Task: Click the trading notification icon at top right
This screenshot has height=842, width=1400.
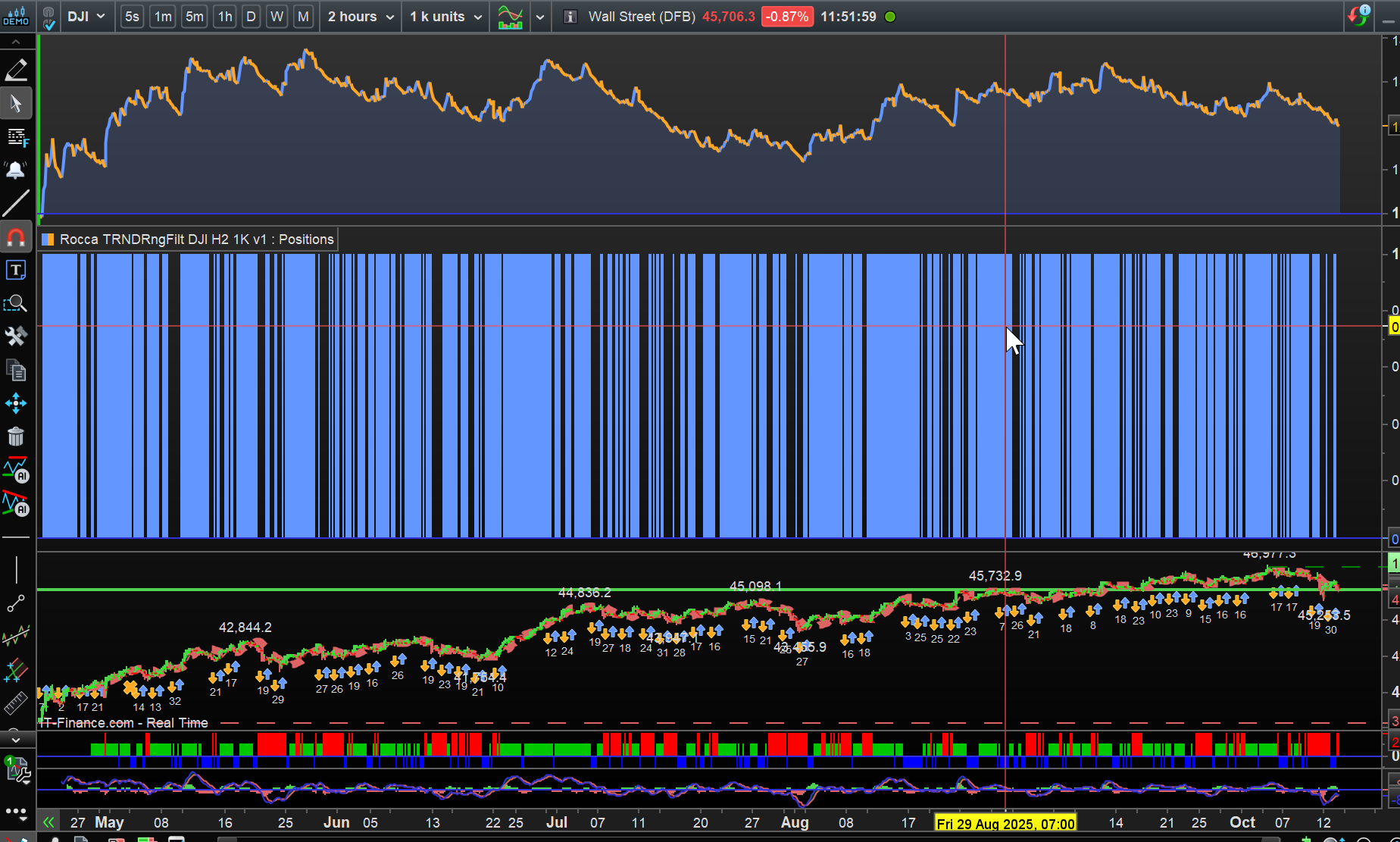Action: point(1359,16)
